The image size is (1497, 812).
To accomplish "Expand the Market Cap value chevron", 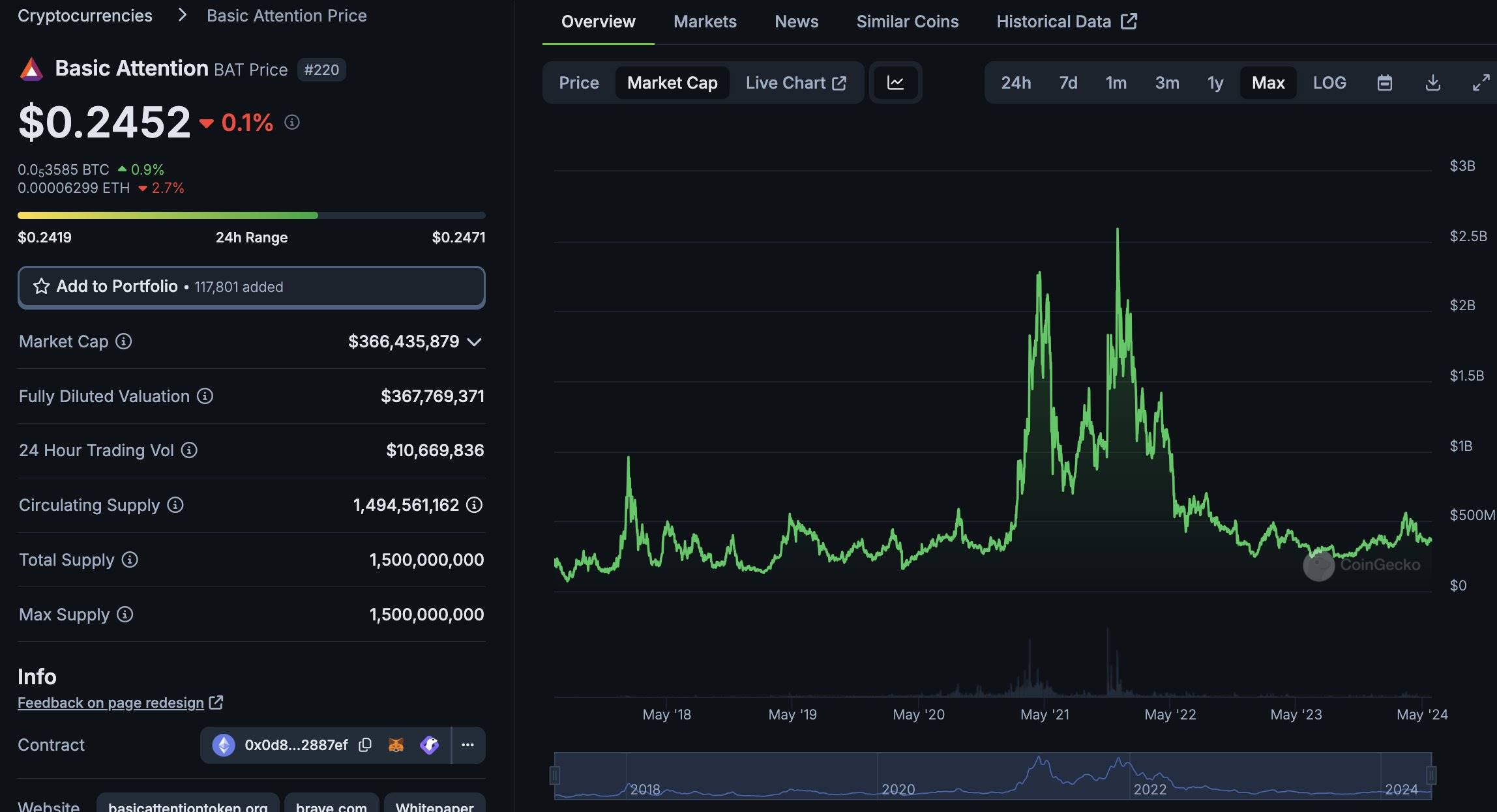I will [475, 341].
